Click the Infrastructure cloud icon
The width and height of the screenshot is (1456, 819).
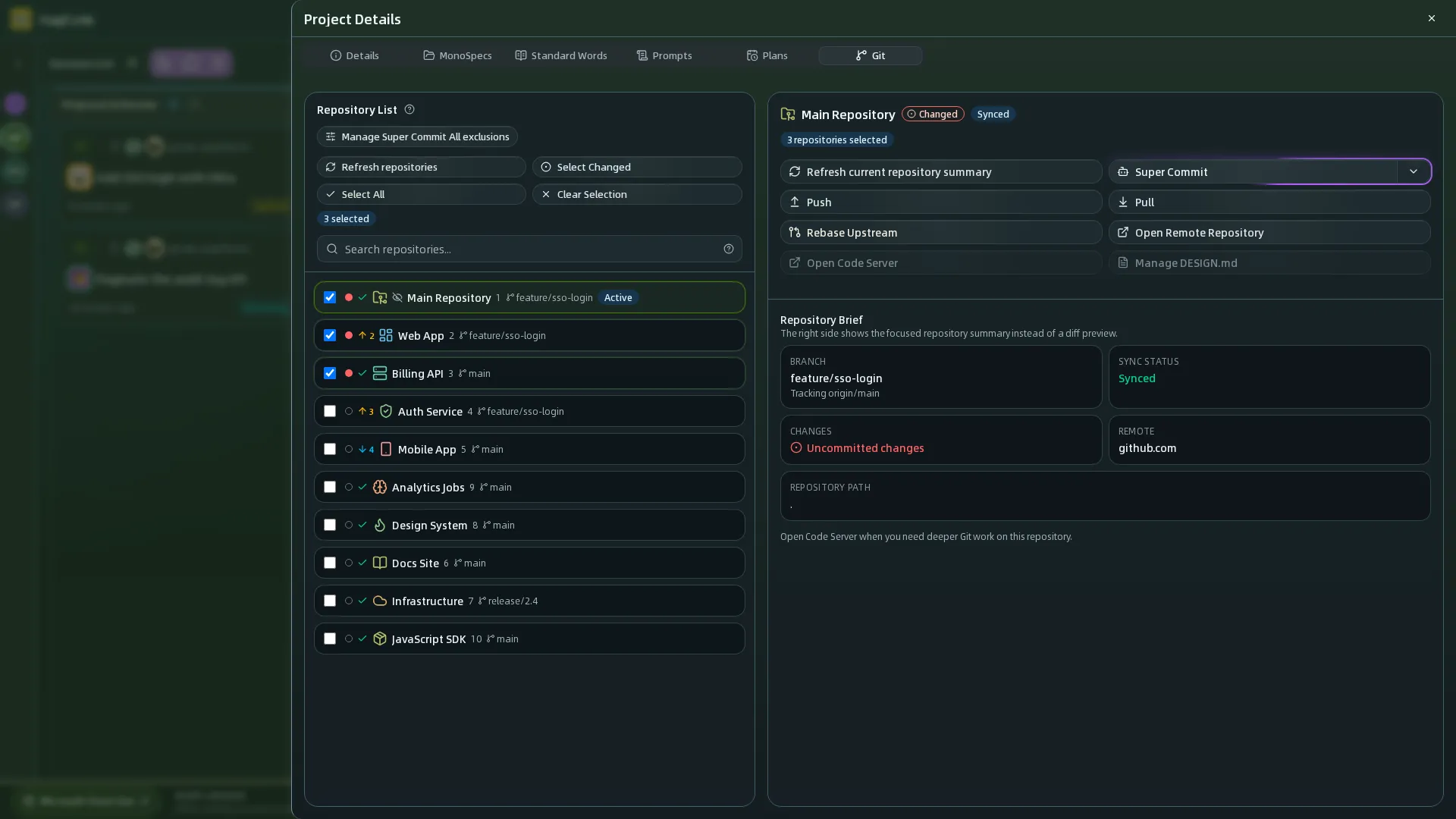pyautogui.click(x=380, y=601)
